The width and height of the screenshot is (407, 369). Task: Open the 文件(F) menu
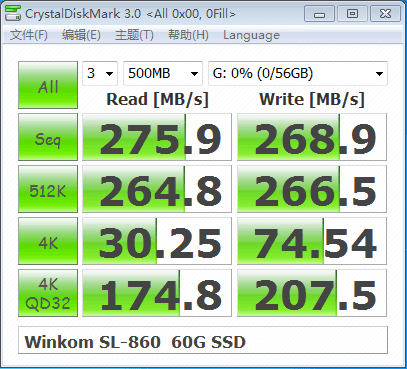click(29, 35)
